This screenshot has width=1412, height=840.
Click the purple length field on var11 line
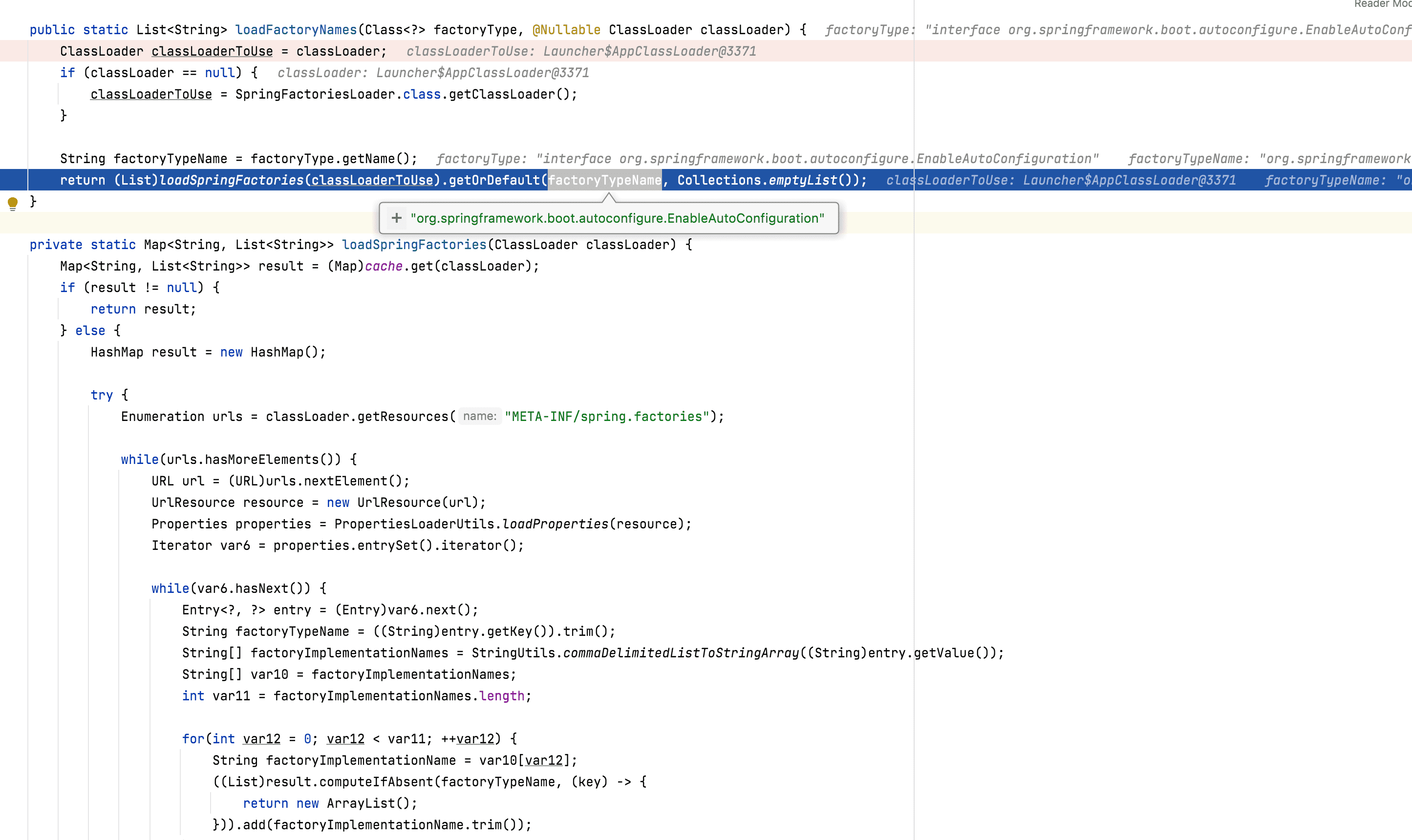(x=502, y=695)
